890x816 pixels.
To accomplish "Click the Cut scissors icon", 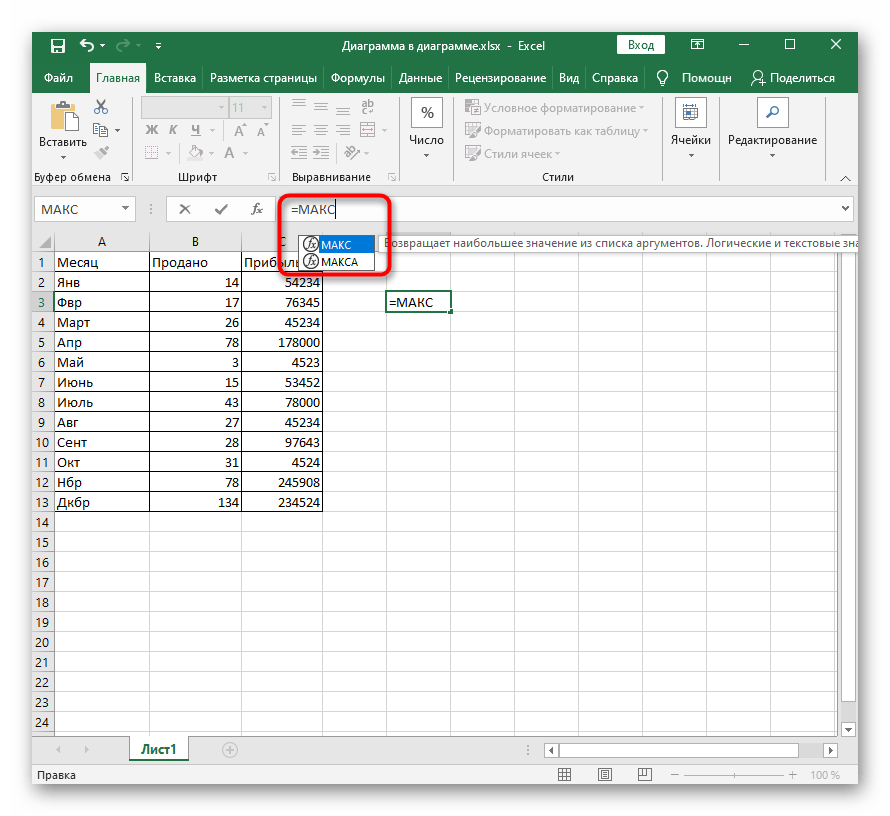I will click(x=101, y=107).
